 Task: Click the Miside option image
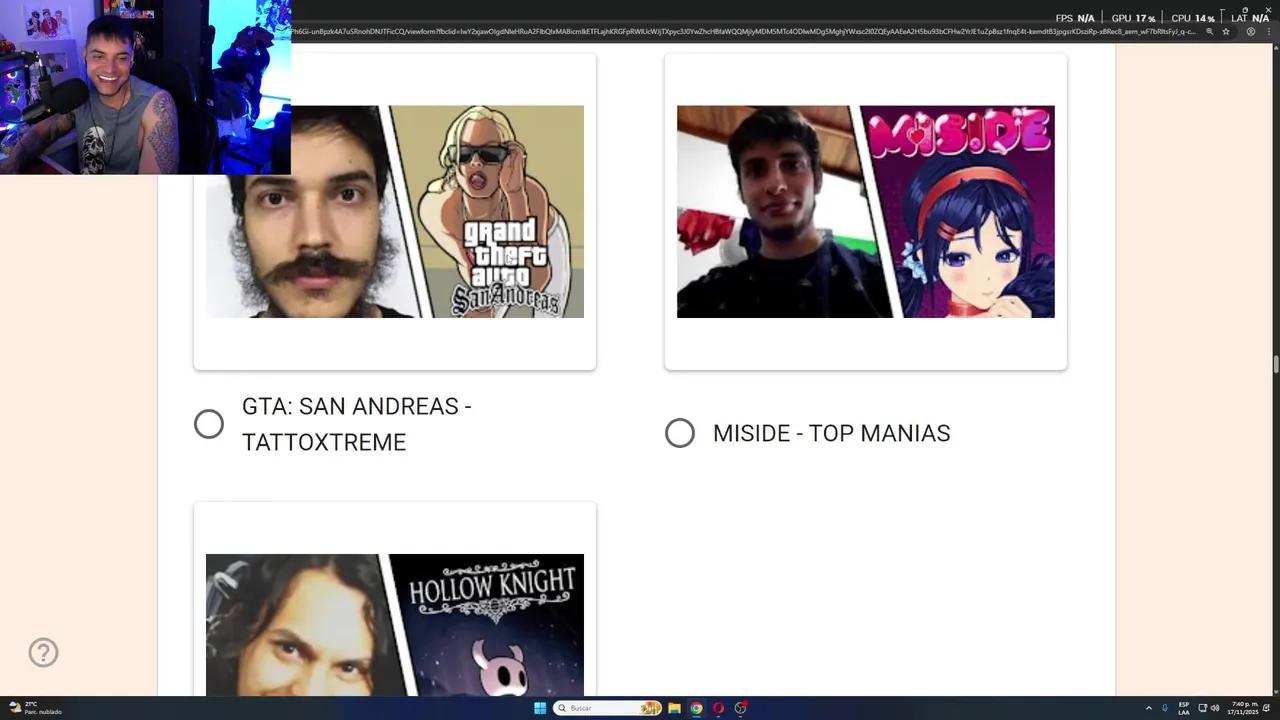[x=866, y=212]
